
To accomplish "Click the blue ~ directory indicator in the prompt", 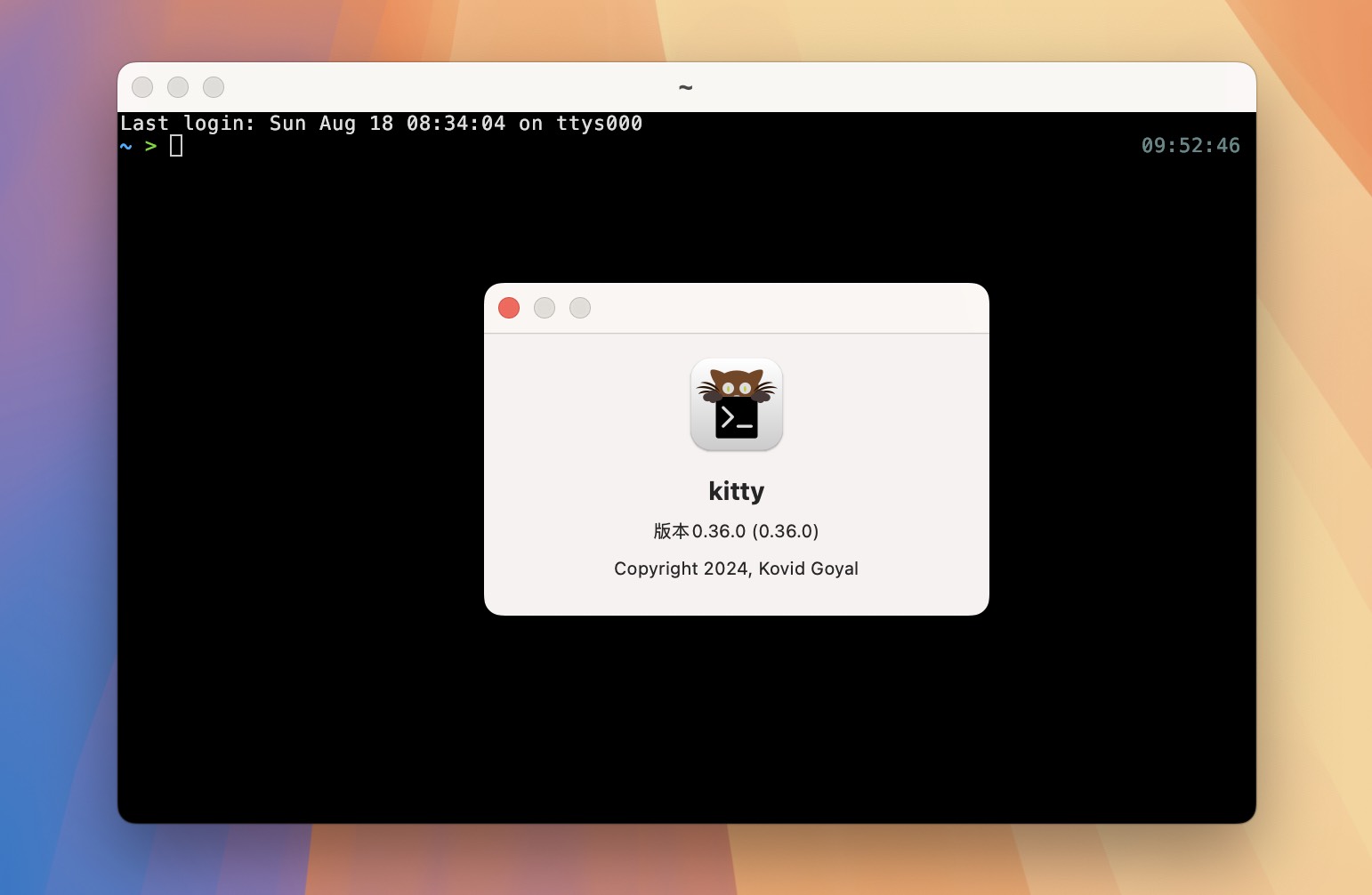I will (126, 146).
